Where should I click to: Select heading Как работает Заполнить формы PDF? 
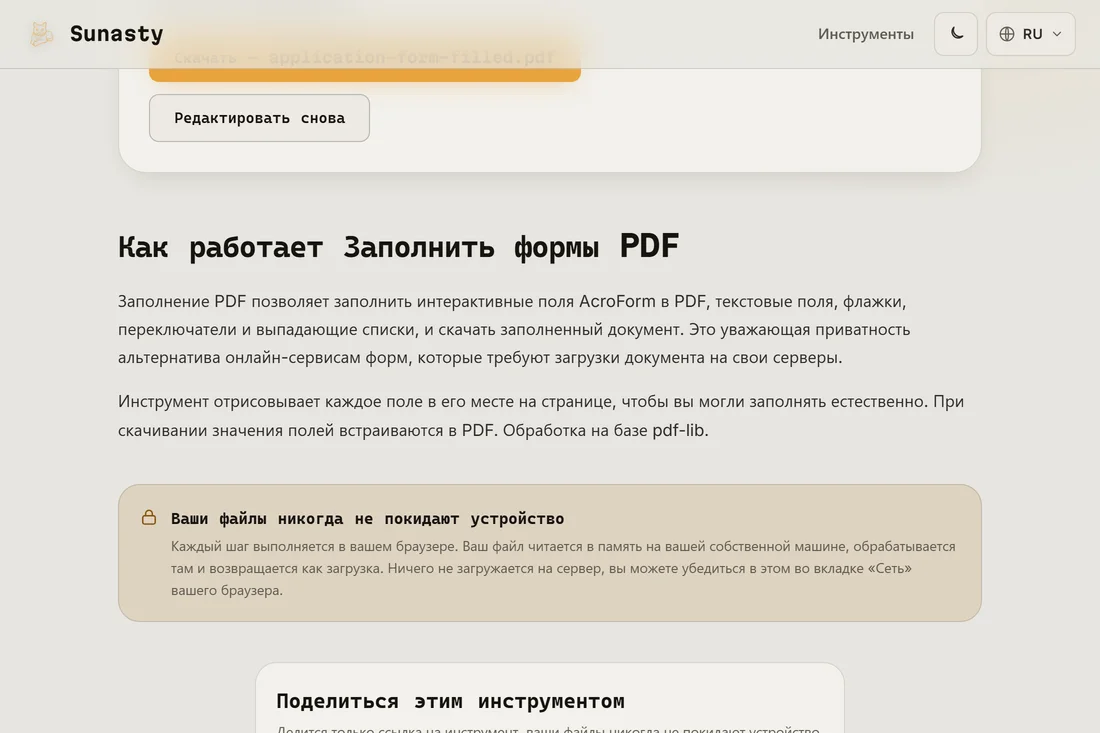(398, 246)
